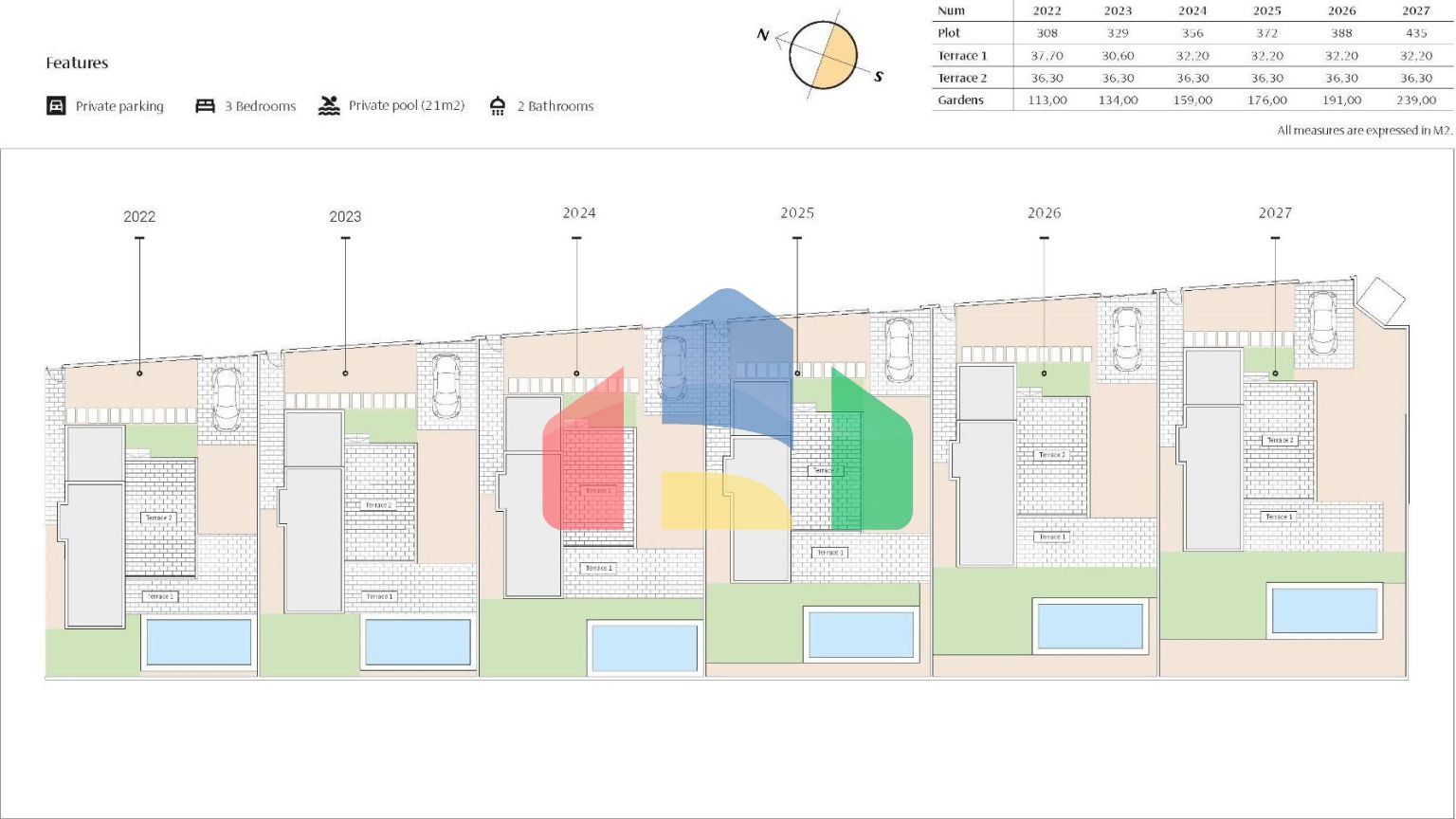Select the swimming pool of plot 2023

(417, 642)
